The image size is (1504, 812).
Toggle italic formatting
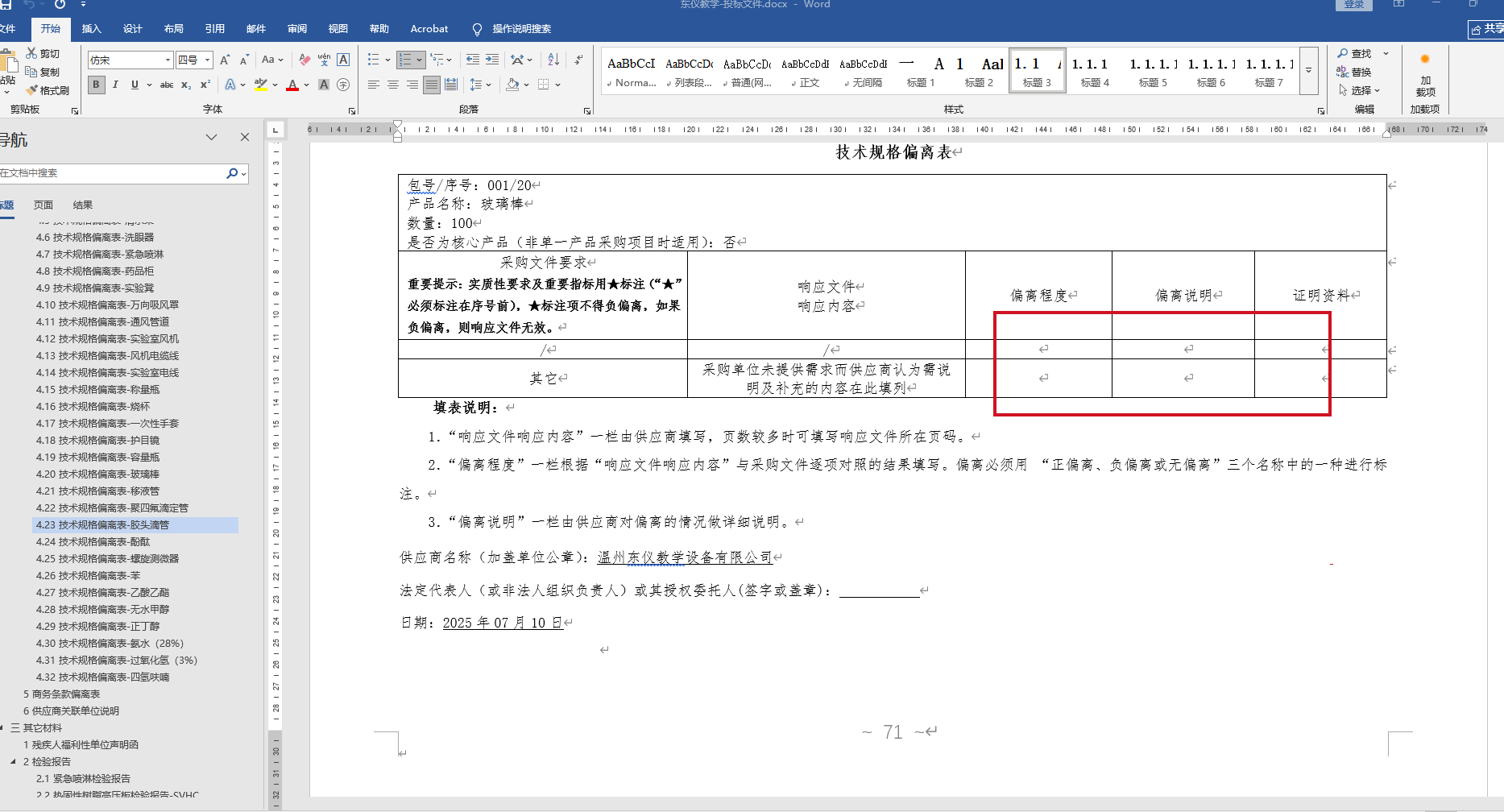click(x=116, y=85)
